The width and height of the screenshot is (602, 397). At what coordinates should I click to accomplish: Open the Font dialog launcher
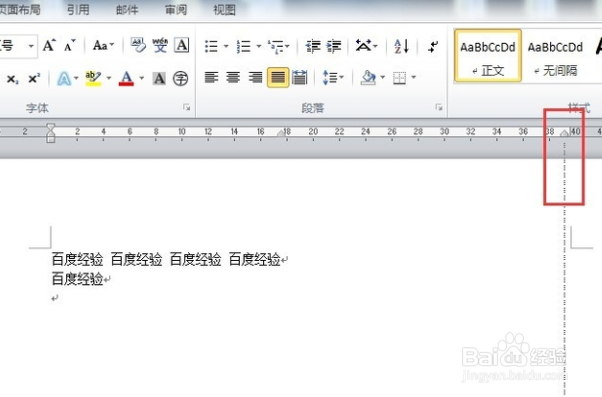187,107
